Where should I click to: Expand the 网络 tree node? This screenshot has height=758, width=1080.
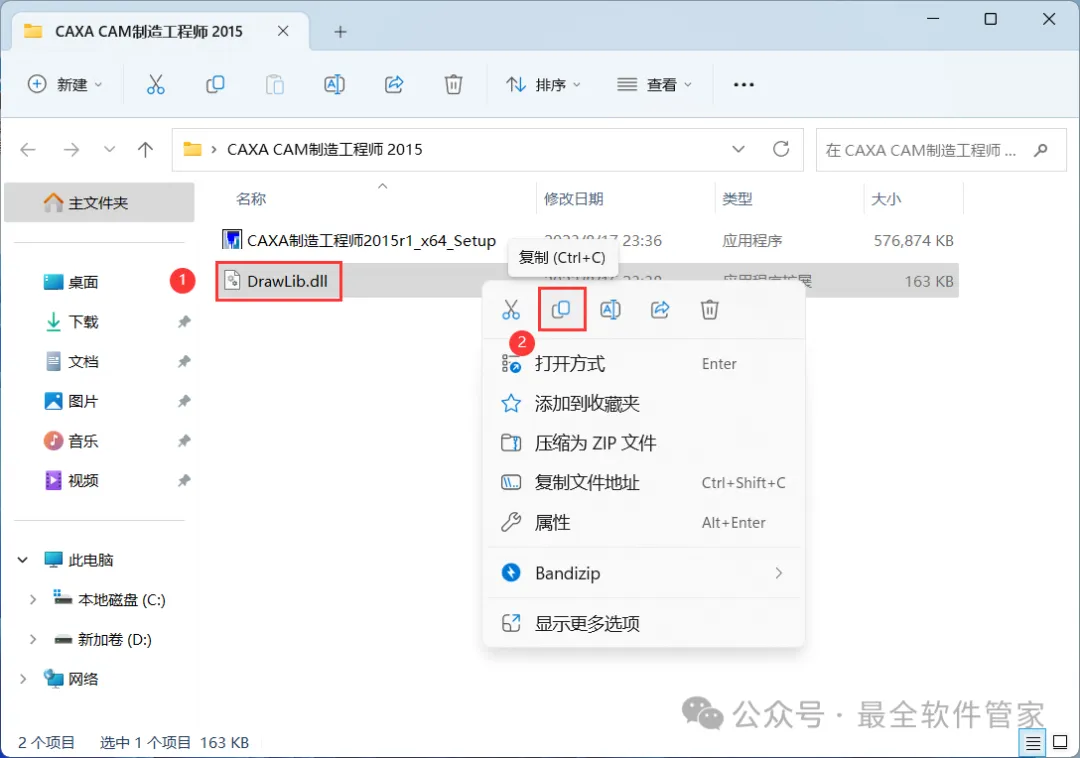pos(23,679)
